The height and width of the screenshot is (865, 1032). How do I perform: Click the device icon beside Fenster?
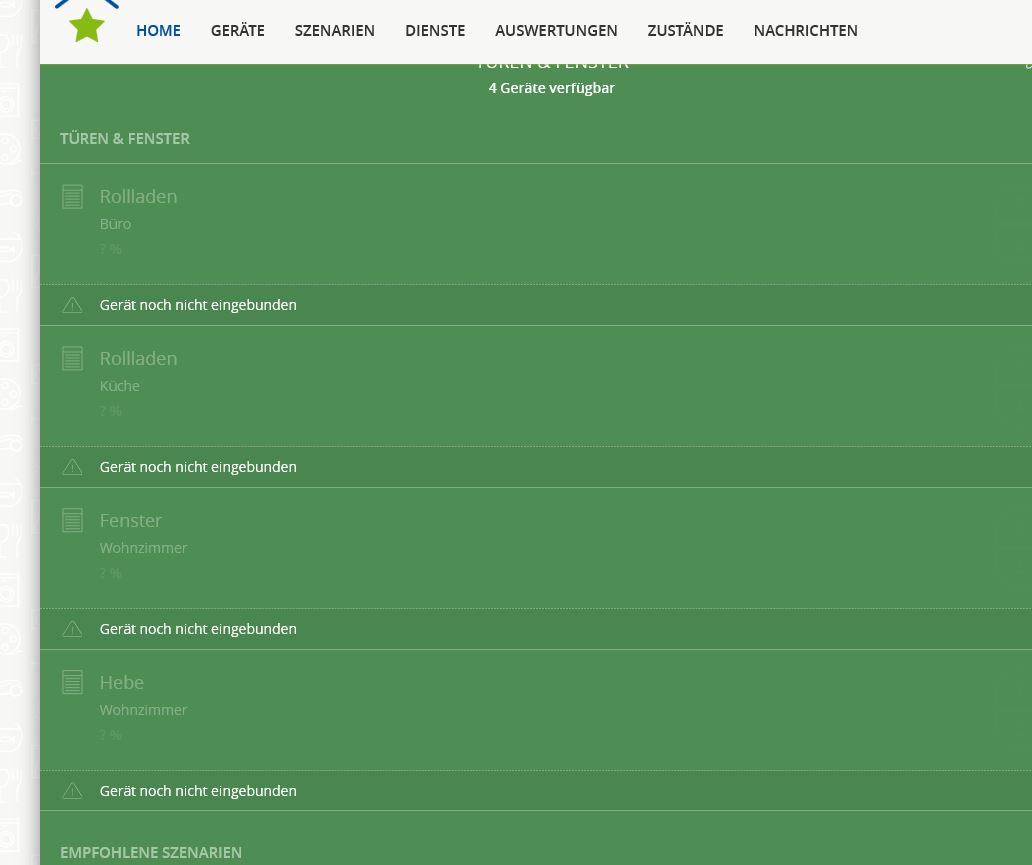tap(72, 521)
